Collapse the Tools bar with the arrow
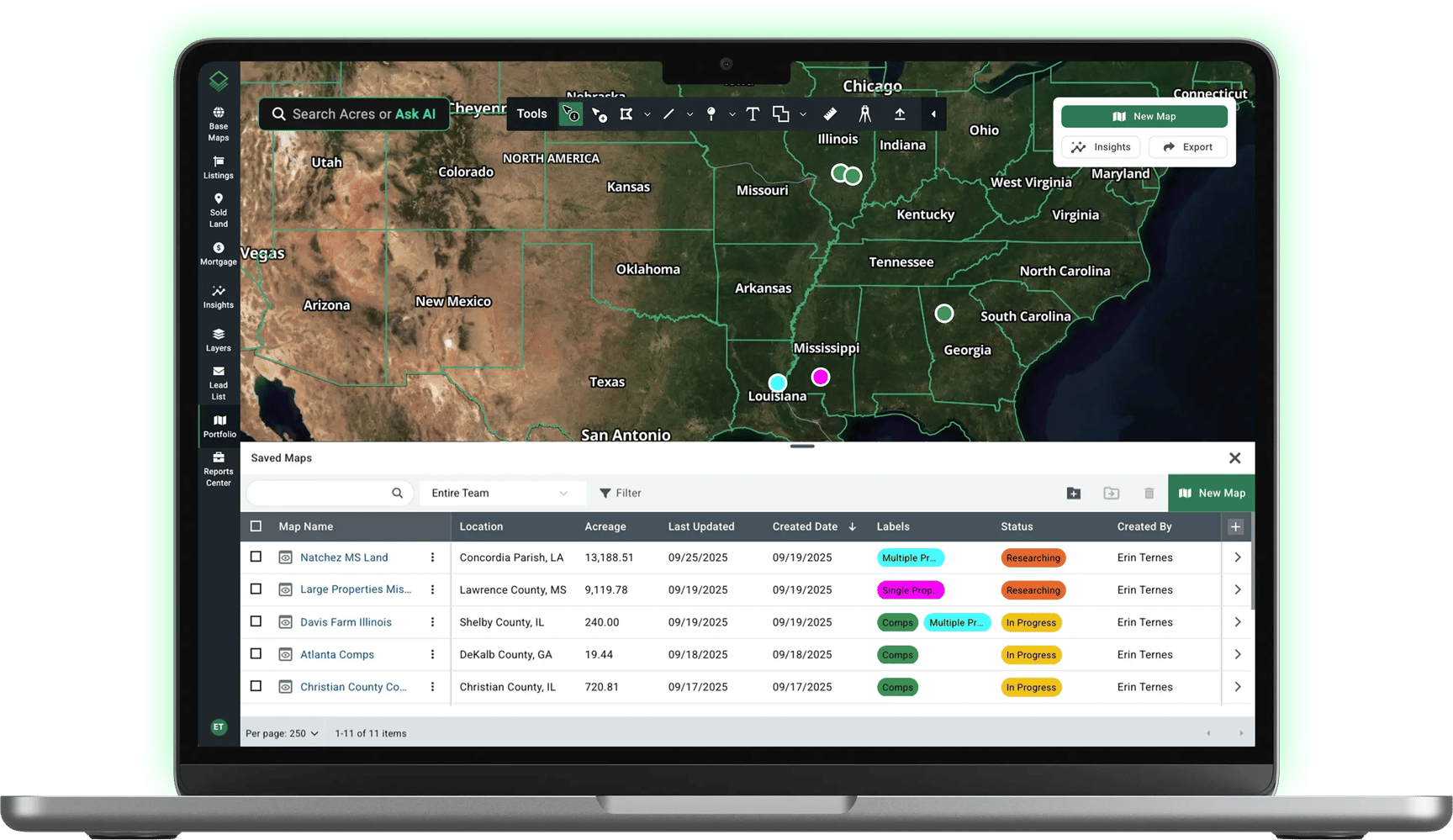Screen dimensions: 1453x840 (933, 114)
